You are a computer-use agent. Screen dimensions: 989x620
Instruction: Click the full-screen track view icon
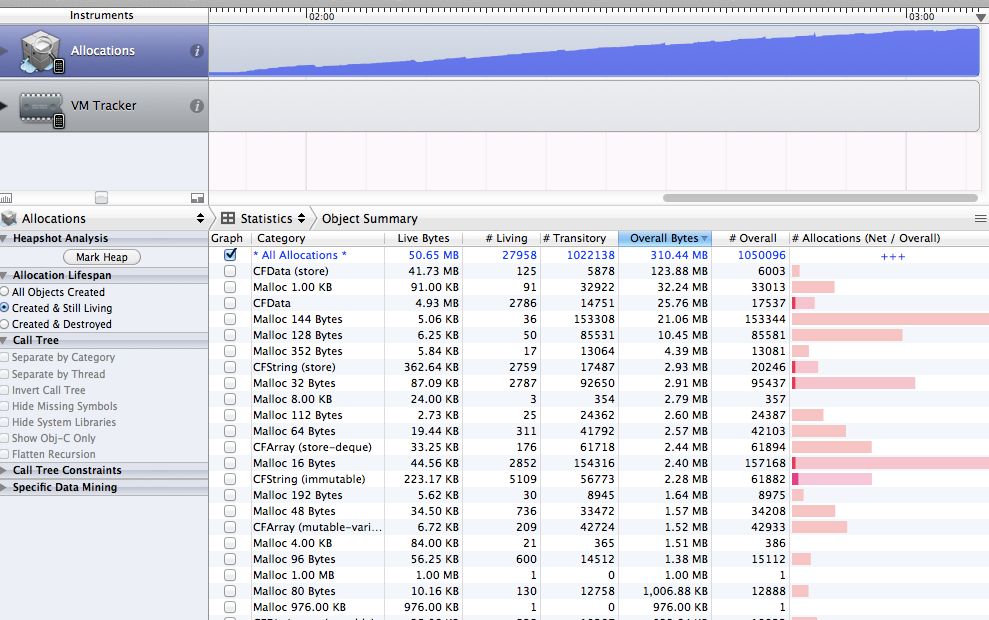[x=197, y=198]
